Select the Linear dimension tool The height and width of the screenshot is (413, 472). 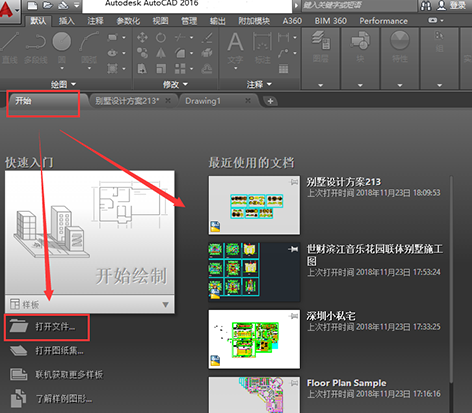(283, 37)
